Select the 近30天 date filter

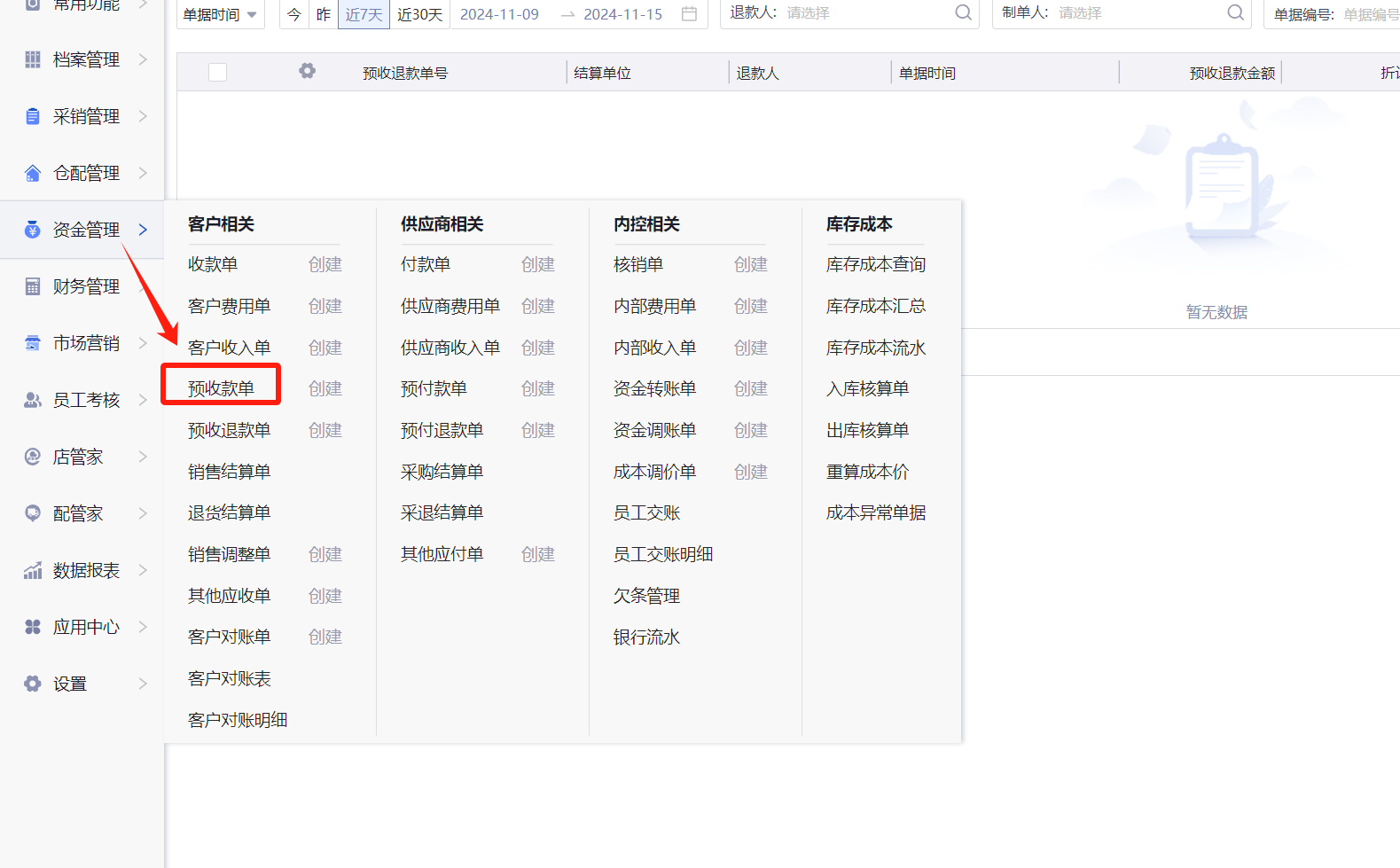[419, 14]
